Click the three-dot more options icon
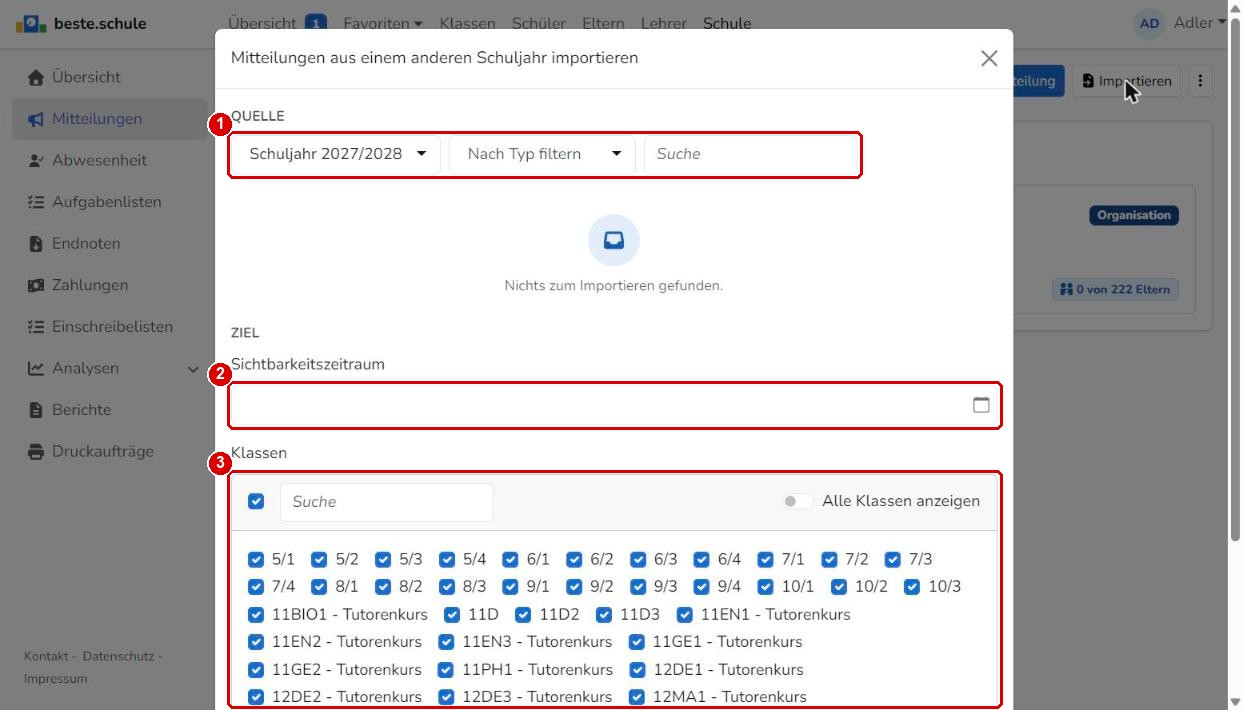 tap(1201, 81)
